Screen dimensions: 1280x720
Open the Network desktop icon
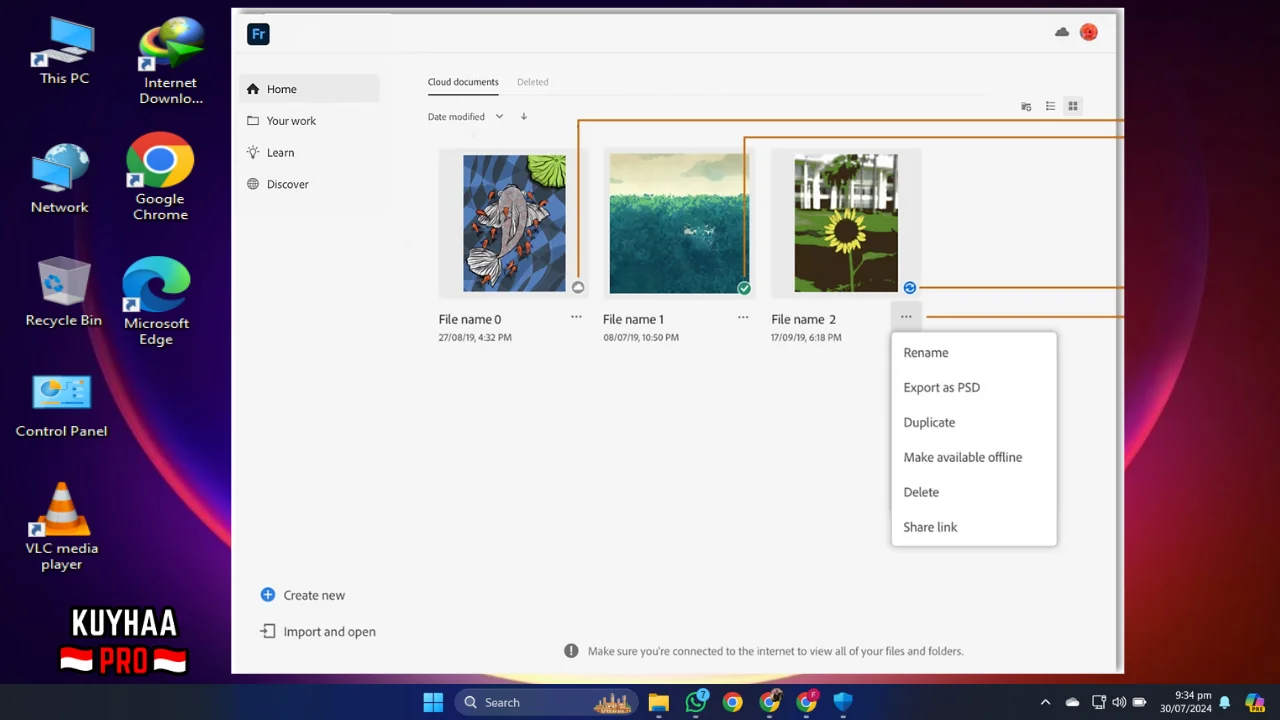[x=60, y=180]
